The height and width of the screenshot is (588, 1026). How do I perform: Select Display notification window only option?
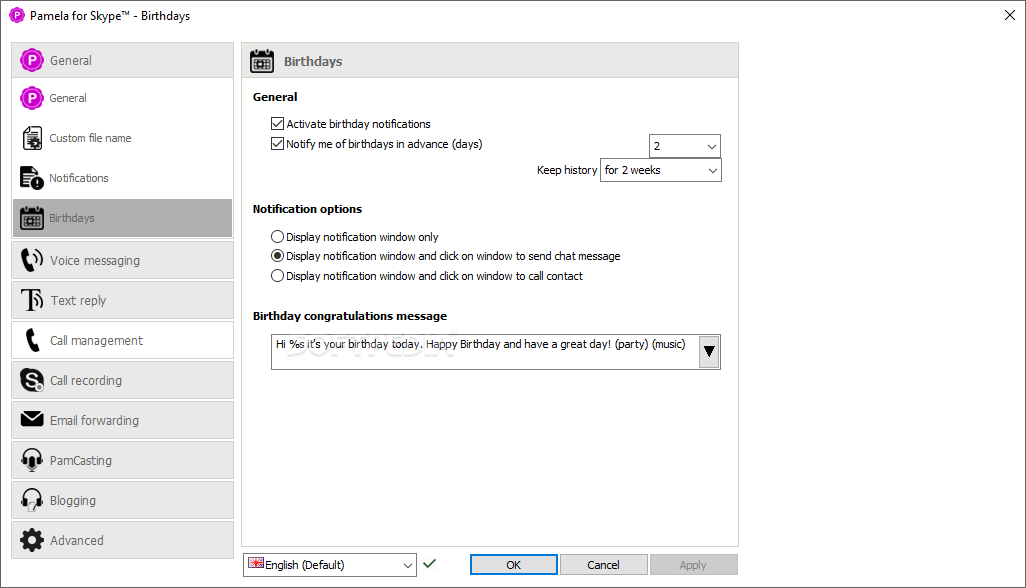pos(277,237)
